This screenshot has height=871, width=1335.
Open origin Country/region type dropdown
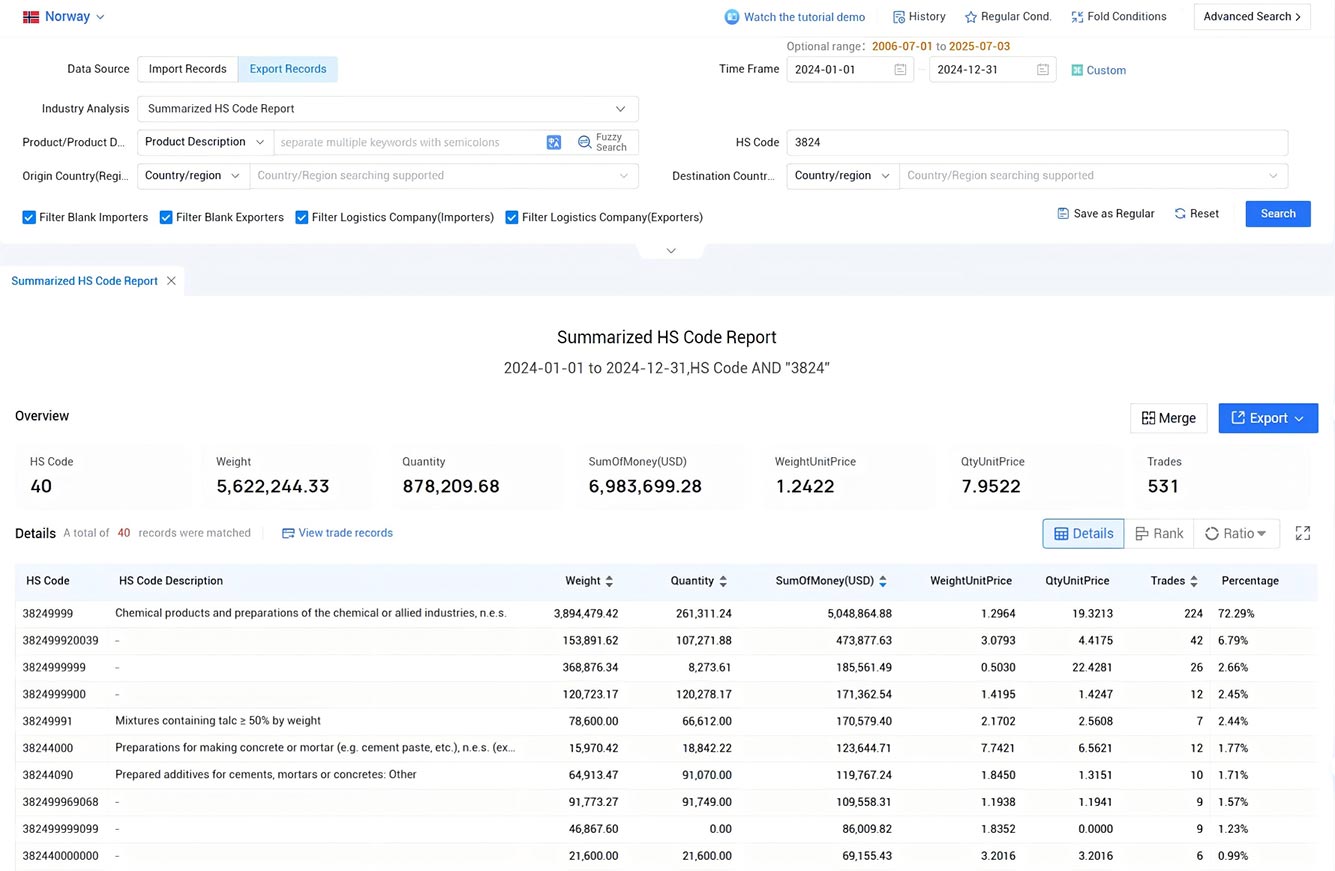point(194,176)
